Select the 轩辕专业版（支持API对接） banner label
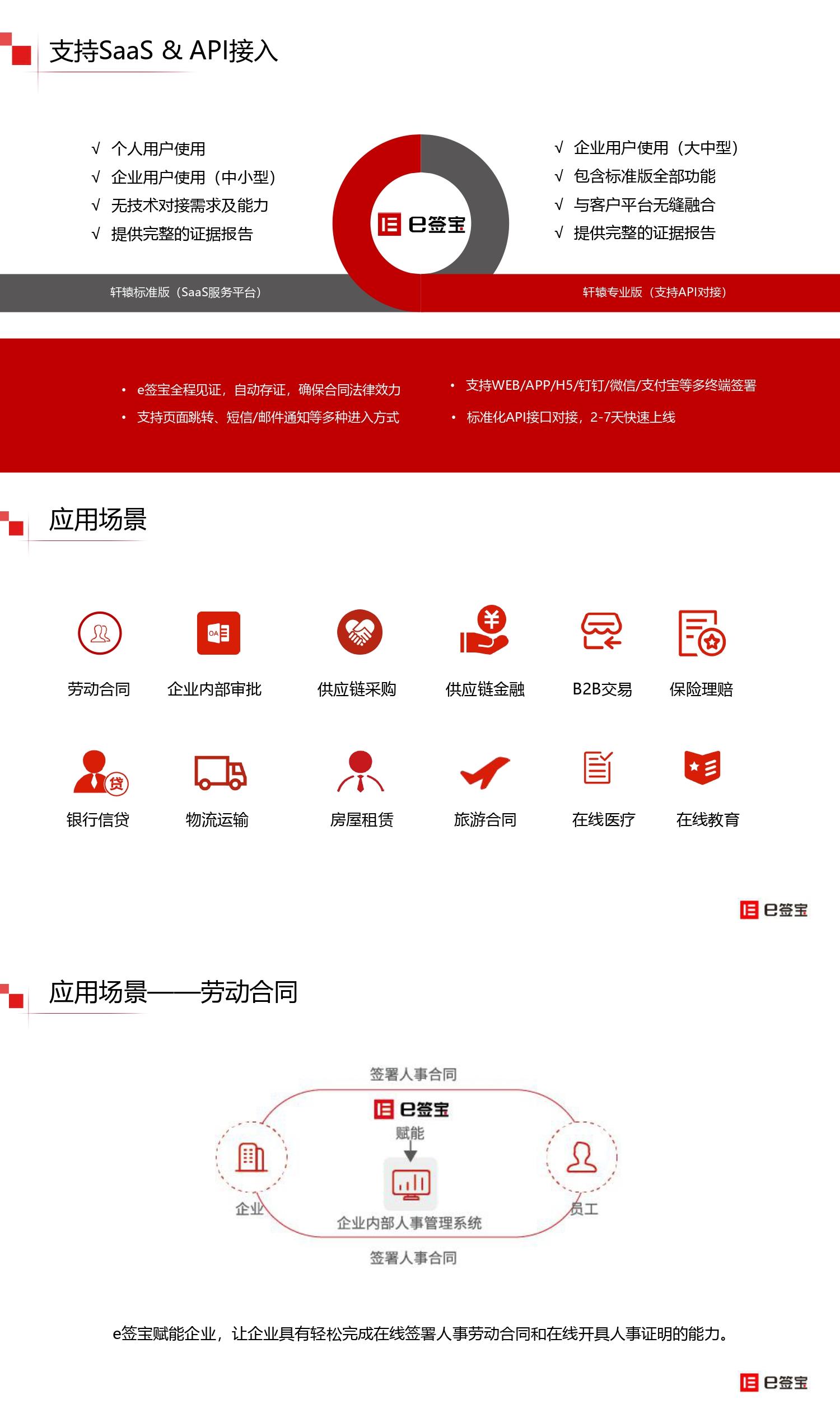This screenshot has height=1418, width=840. (655, 292)
